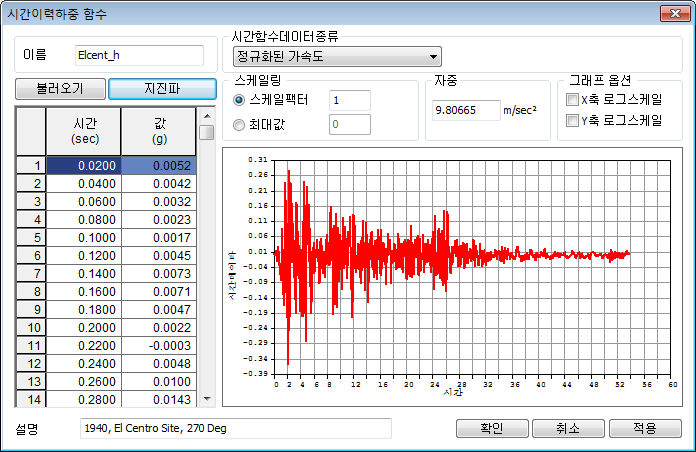The height and width of the screenshot is (452, 696).
Task: Select row header 1 in table
Action: pyautogui.click(x=31, y=166)
